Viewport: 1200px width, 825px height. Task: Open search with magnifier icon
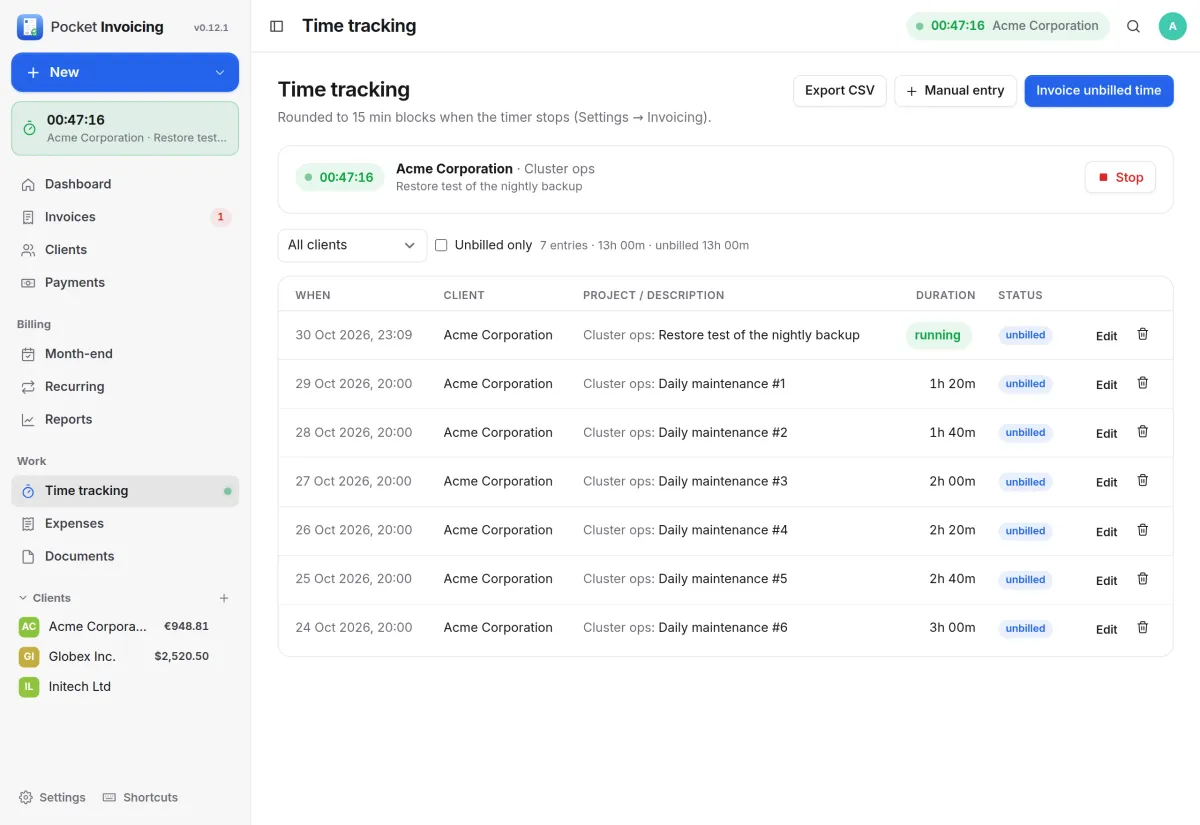pos(1133,26)
